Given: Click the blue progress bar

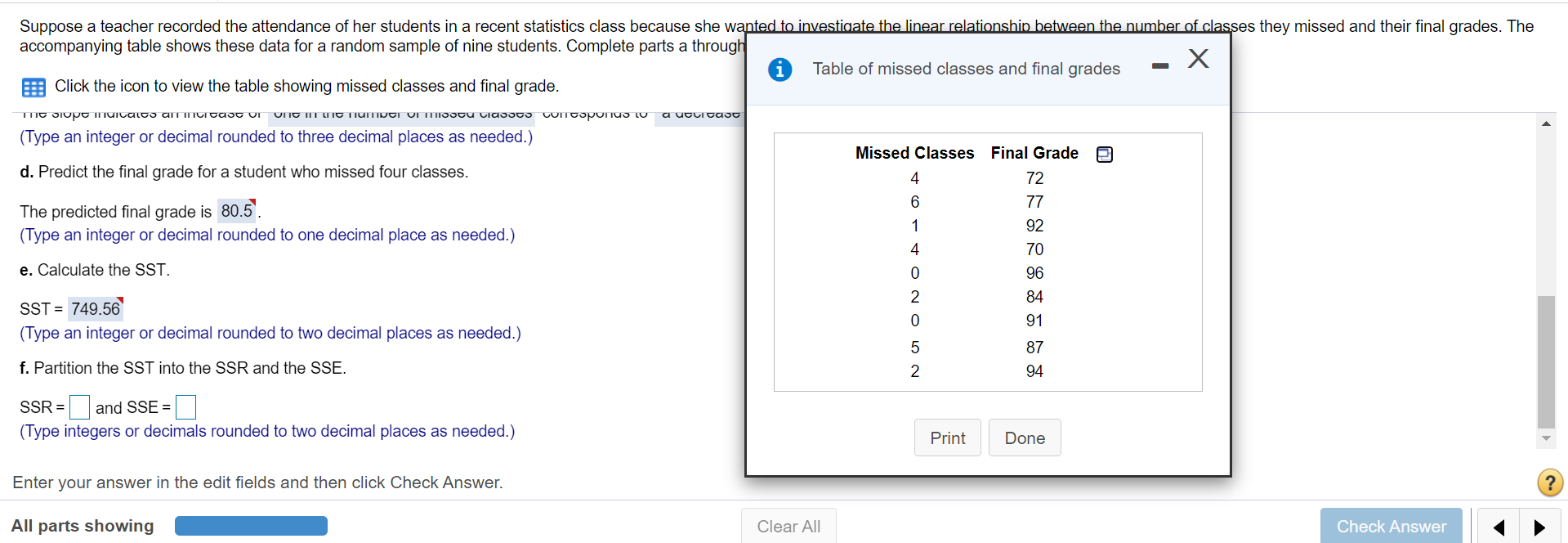Looking at the screenshot, I should coord(251,526).
